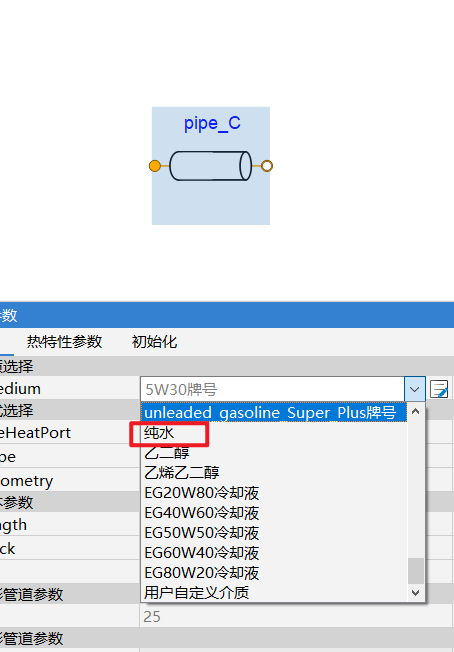Collapse the medium dropdown with arrow button
Viewport: 454px width, 652px height.
(415, 389)
